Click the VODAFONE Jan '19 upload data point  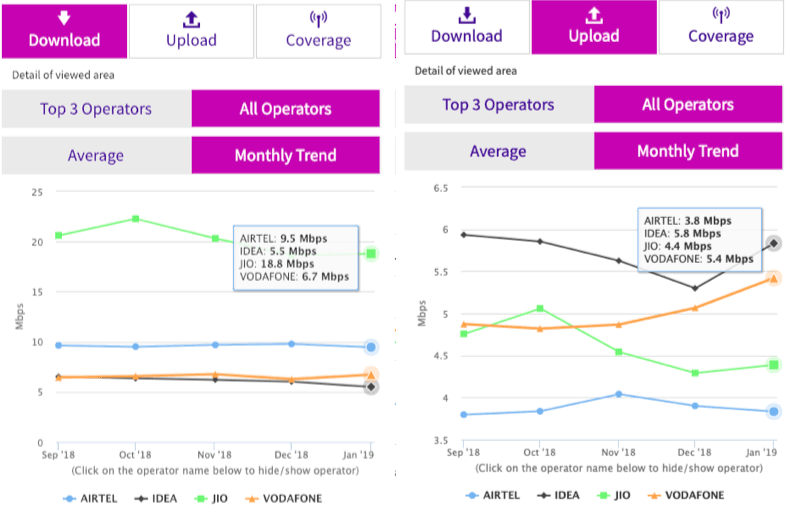pyautogui.click(x=774, y=278)
